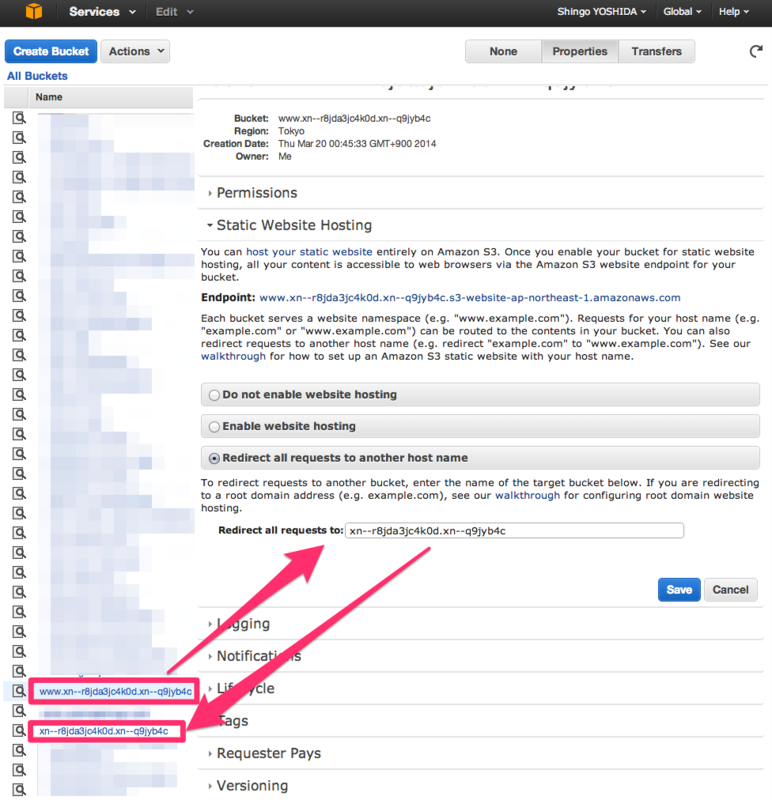The width and height of the screenshot is (772, 800).
Task: Click Cancel next to Save
Action: (731, 590)
